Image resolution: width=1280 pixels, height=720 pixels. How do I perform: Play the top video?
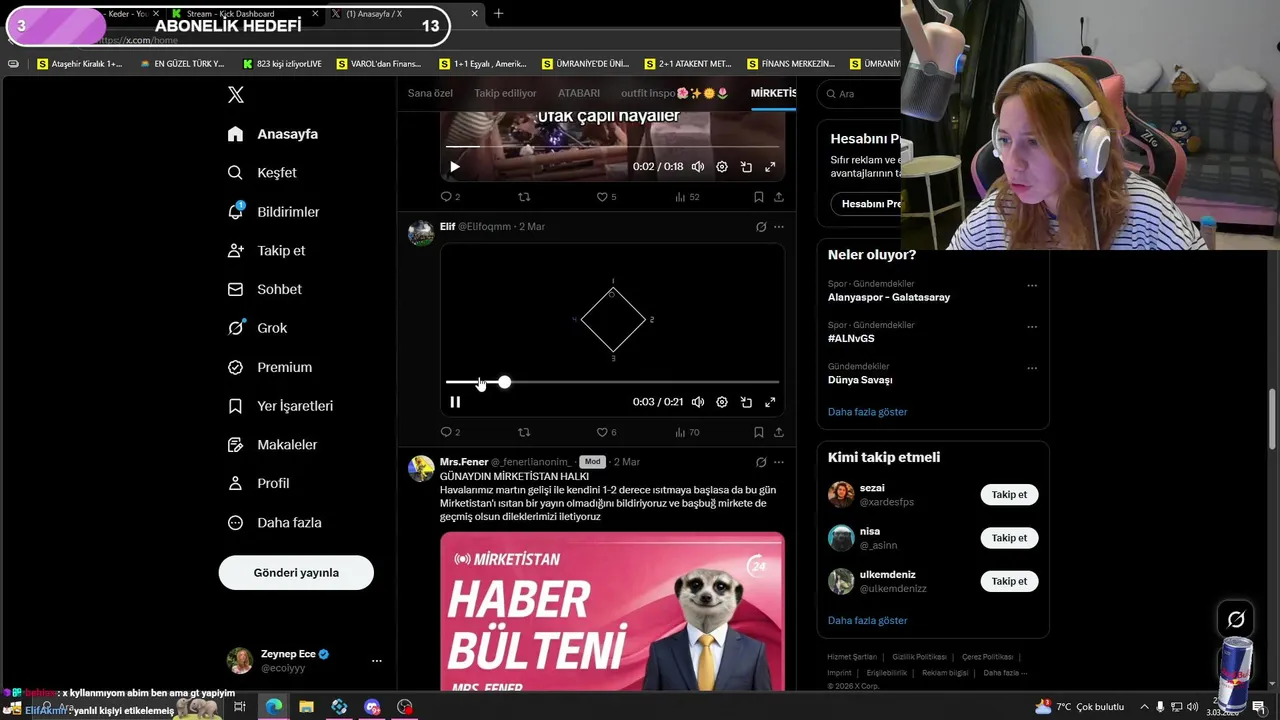454,167
